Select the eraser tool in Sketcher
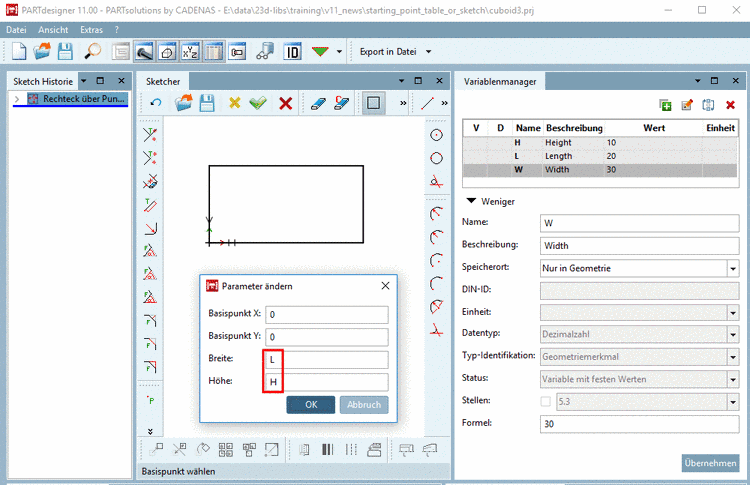This screenshot has height=485, width=750. [x=318, y=103]
